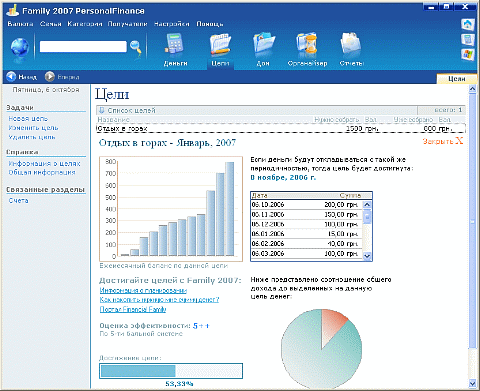Viewport: 480px width, 391px height.
Task: Click Удалить цель link
Action: tap(32, 137)
